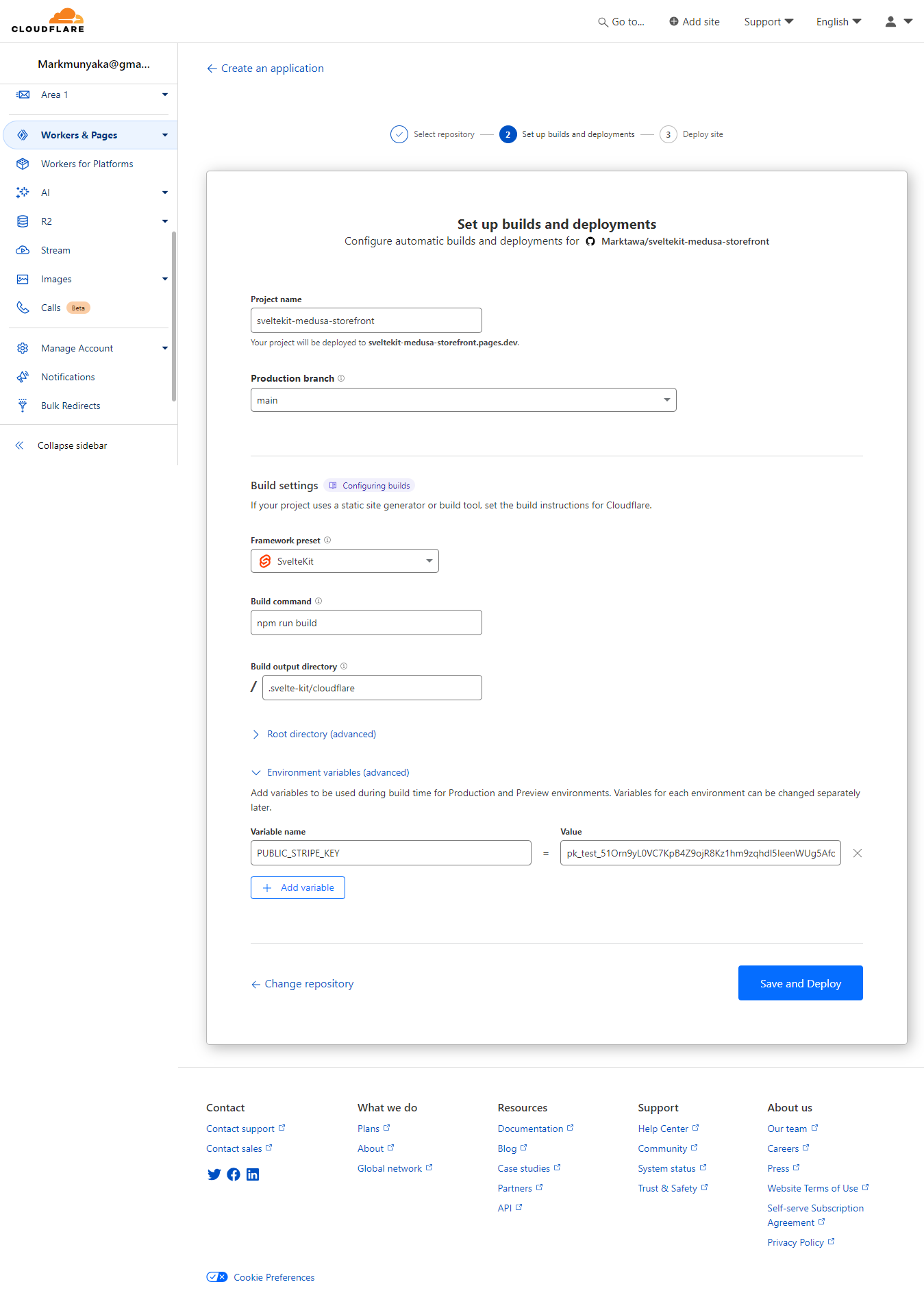Expand the Manage Account sidebar arrow
Image resolution: width=924 pixels, height=1306 pixels.
(x=165, y=348)
